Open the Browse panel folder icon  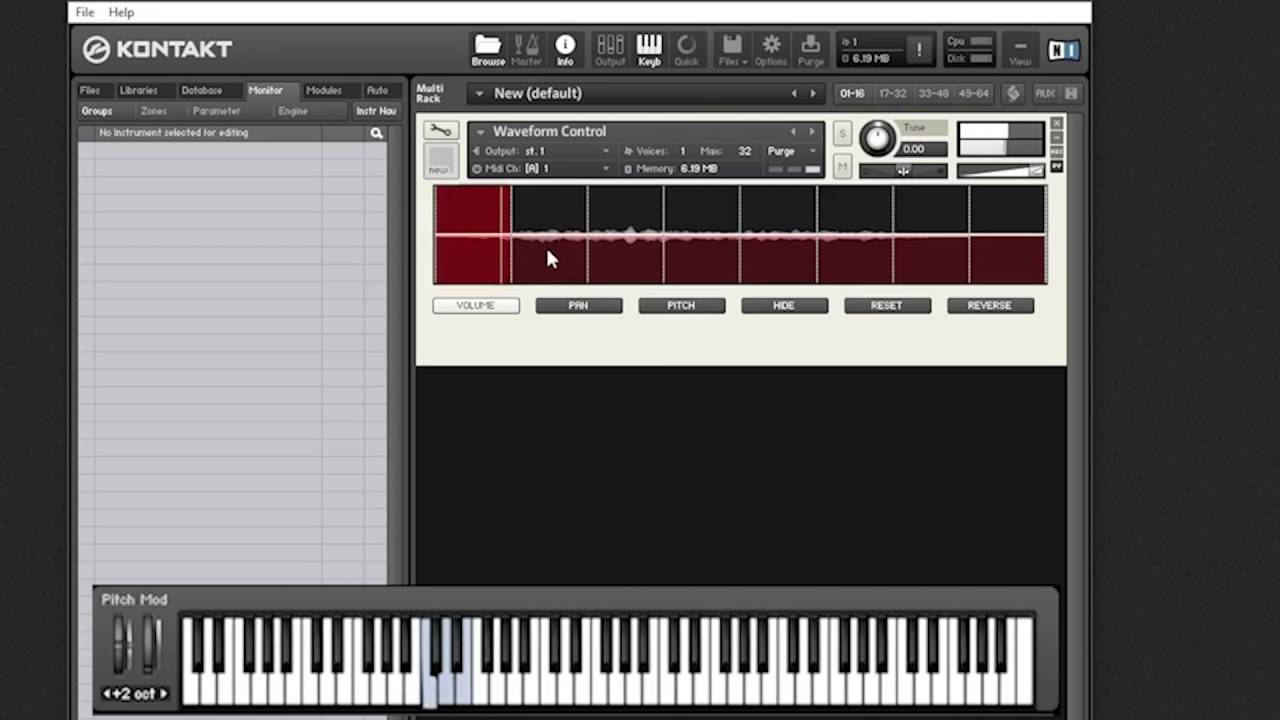coord(488,49)
